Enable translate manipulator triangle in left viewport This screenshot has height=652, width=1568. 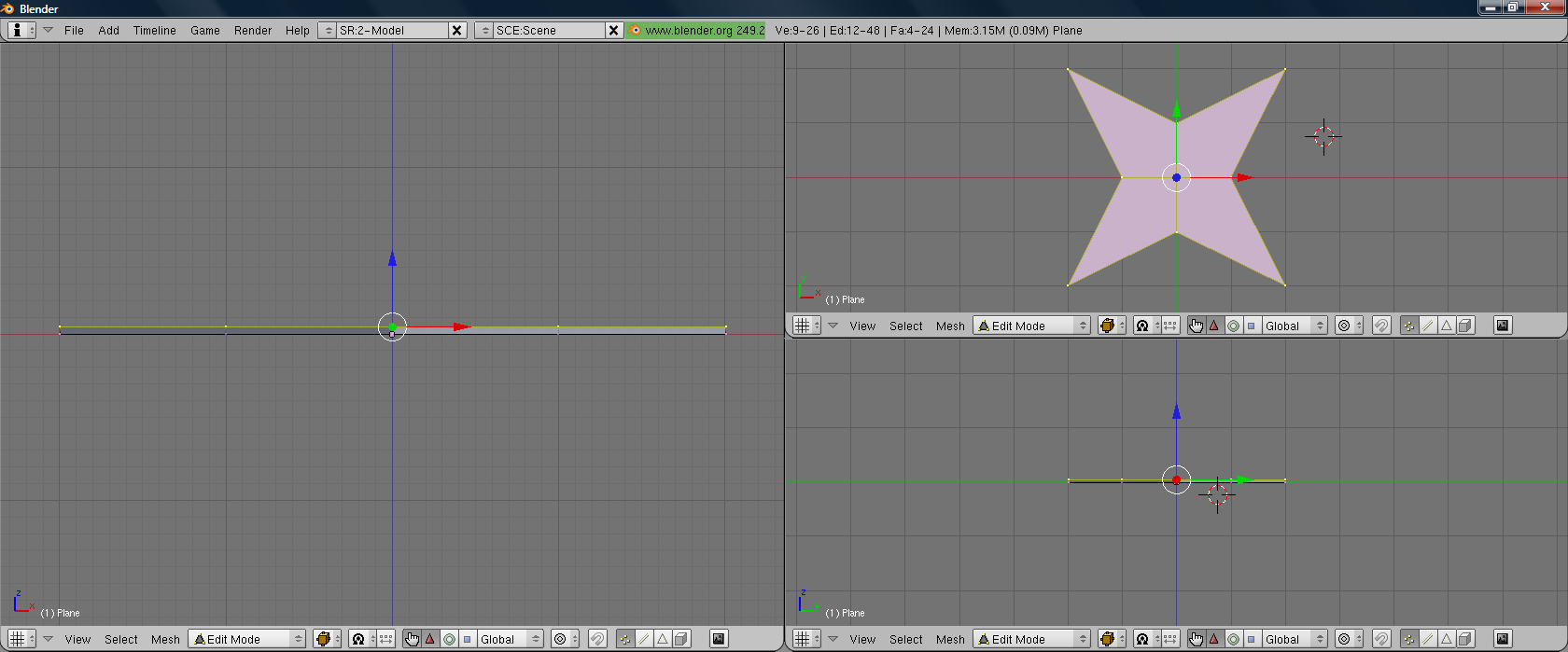430,639
